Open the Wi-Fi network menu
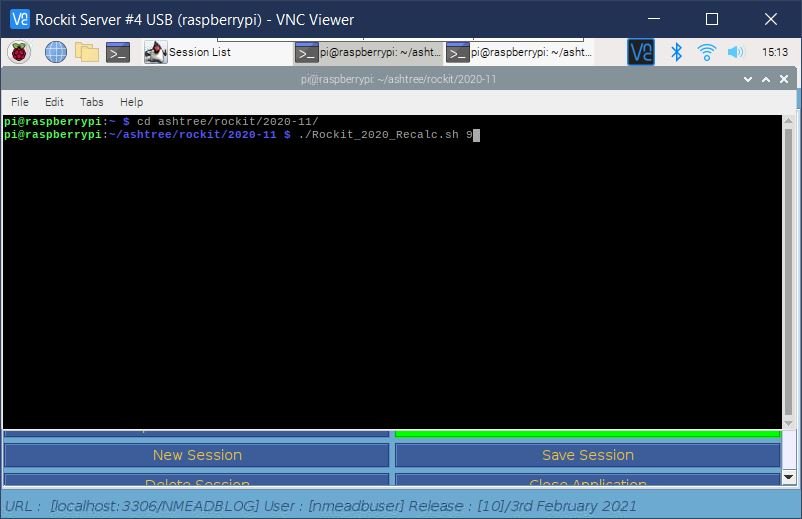 point(707,52)
